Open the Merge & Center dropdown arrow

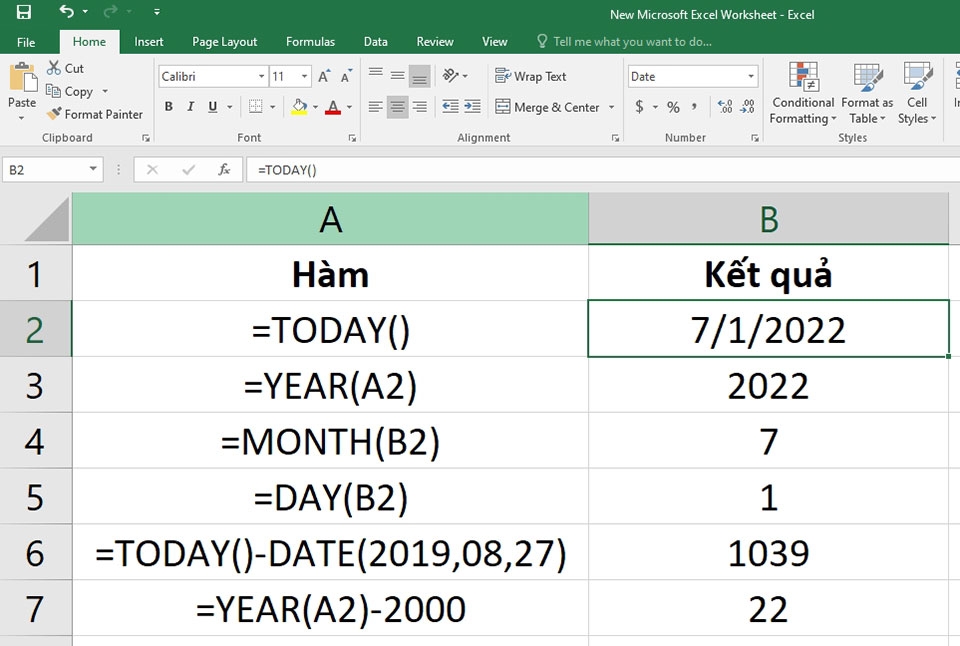click(x=611, y=107)
